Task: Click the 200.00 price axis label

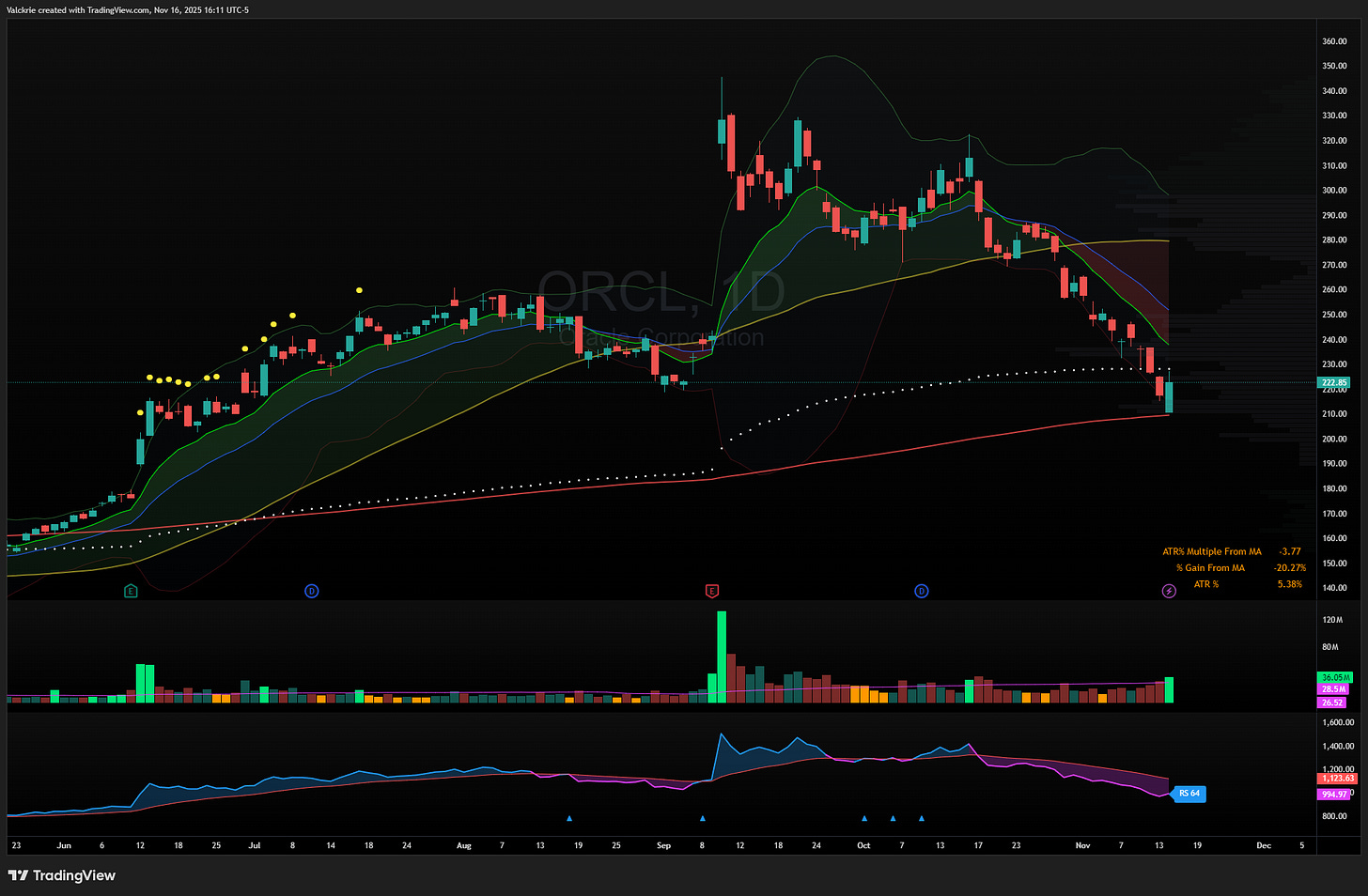Action: (x=1335, y=439)
